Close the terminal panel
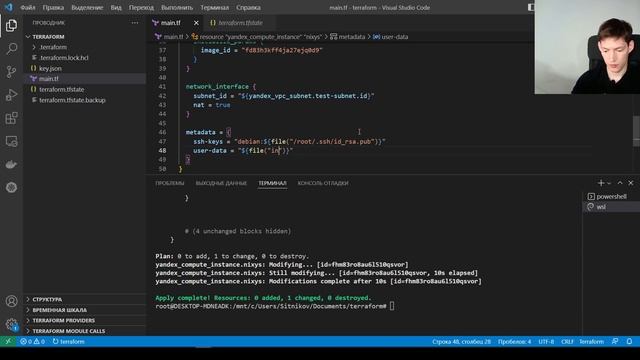 [x=631, y=183]
